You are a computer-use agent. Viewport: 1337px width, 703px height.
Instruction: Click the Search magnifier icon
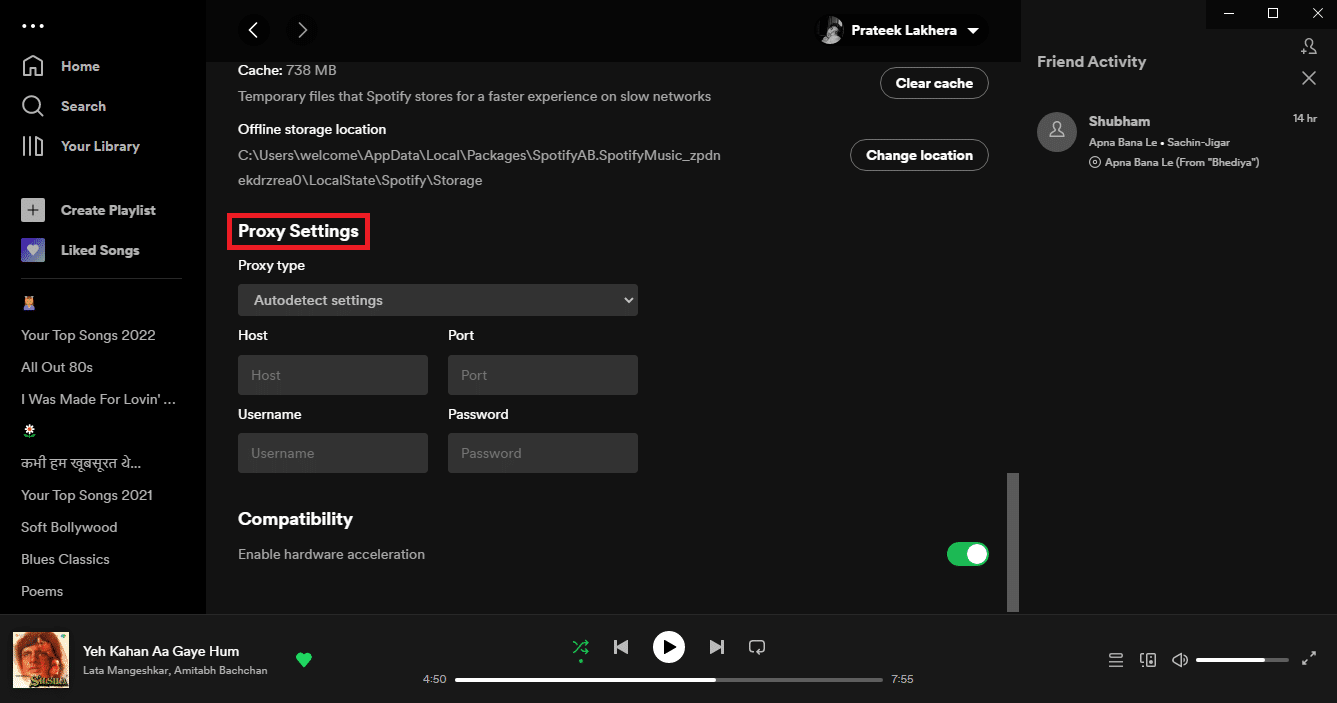33,106
